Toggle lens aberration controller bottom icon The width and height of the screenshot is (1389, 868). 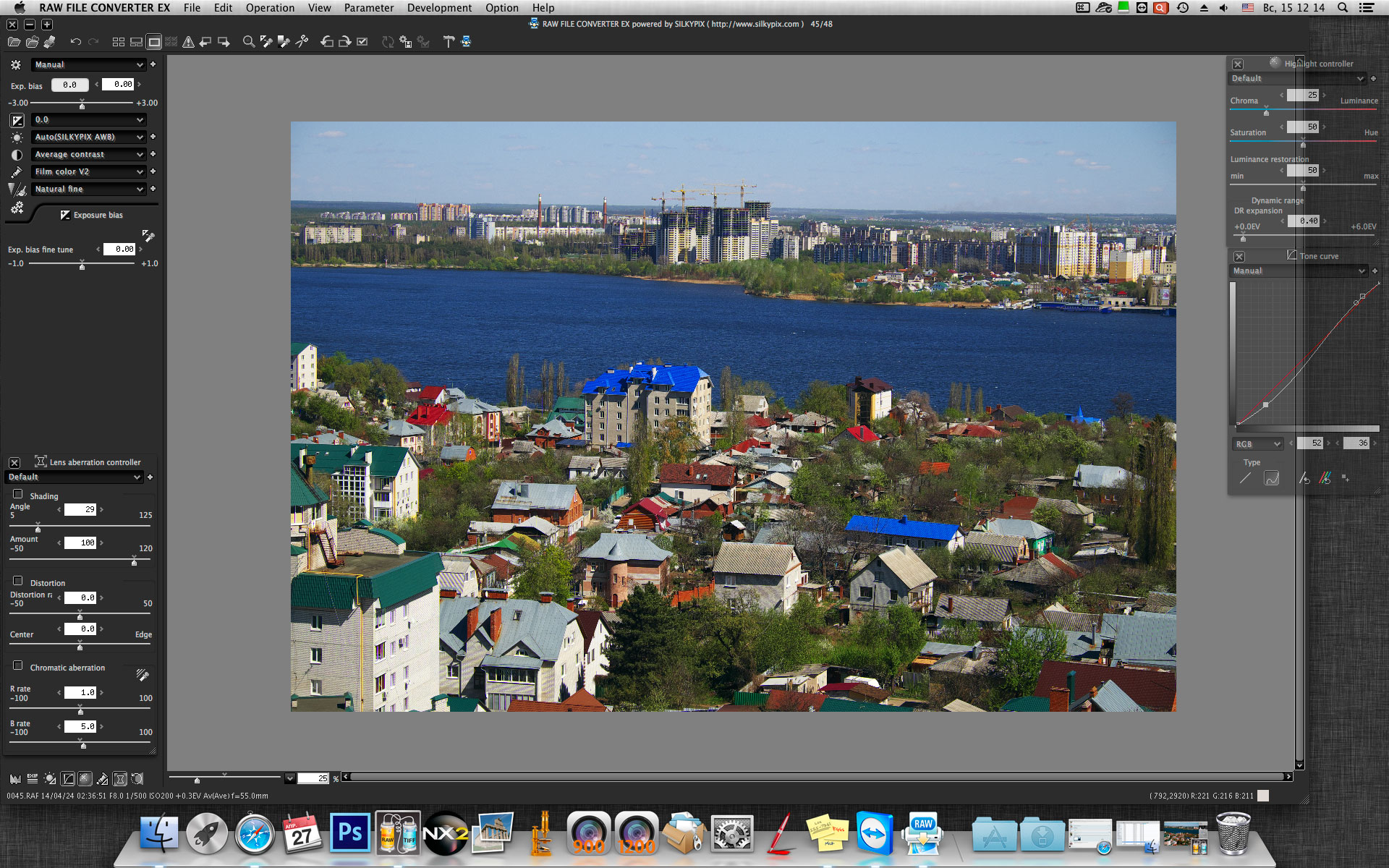(x=120, y=779)
